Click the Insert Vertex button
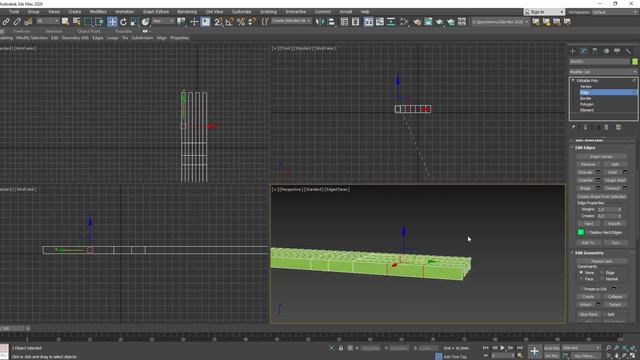The image size is (640, 360). (x=601, y=157)
